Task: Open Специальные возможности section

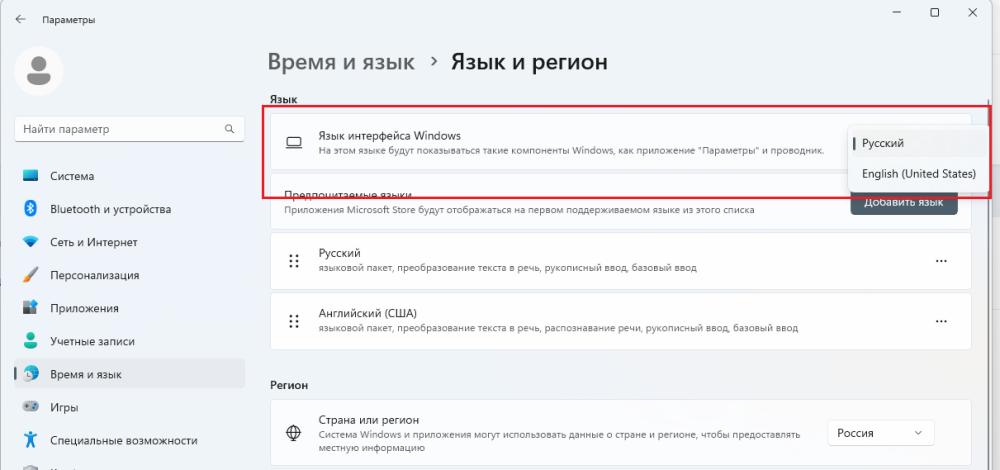Action: (123, 440)
